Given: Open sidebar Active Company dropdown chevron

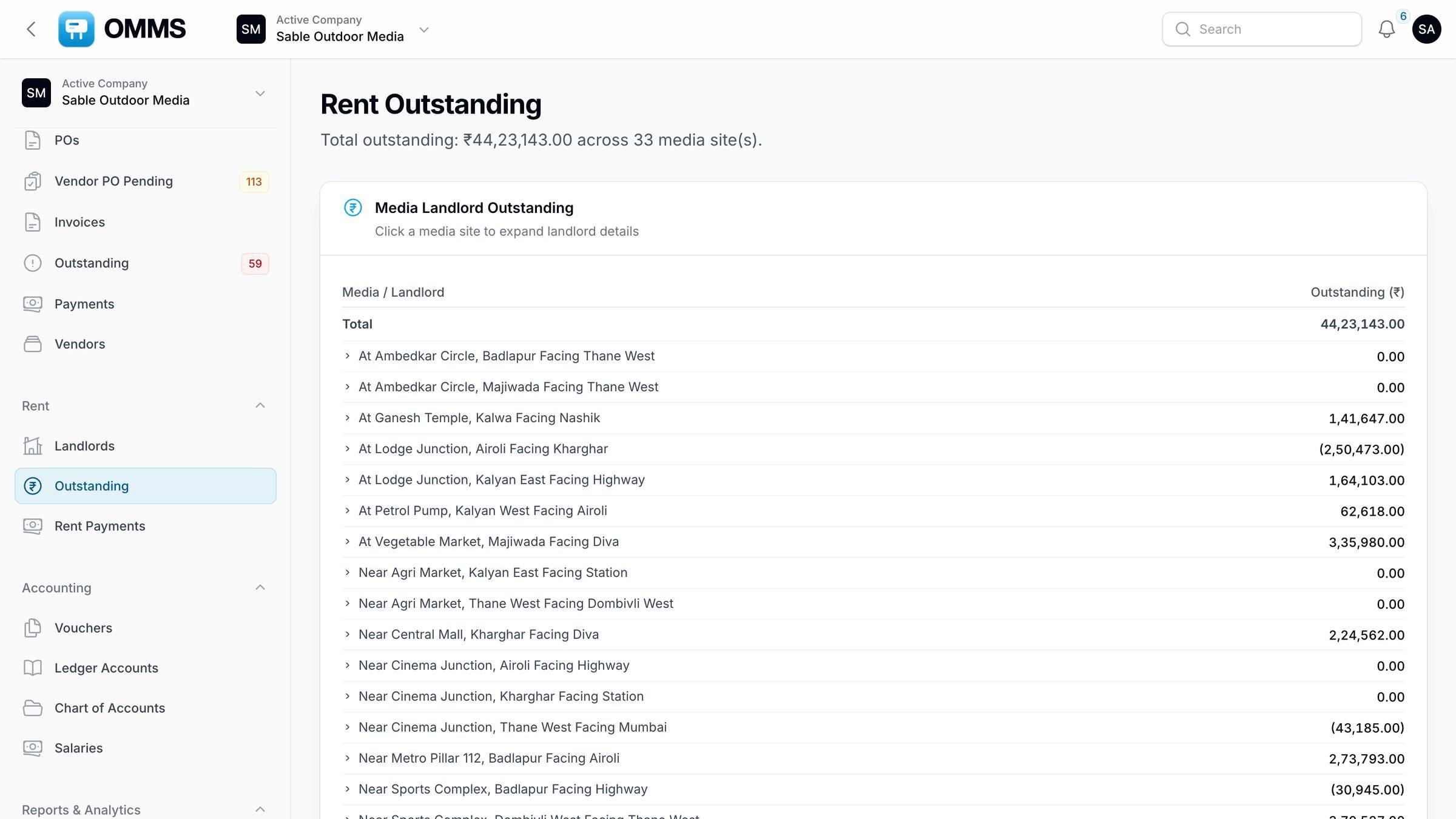Looking at the screenshot, I should [260, 93].
